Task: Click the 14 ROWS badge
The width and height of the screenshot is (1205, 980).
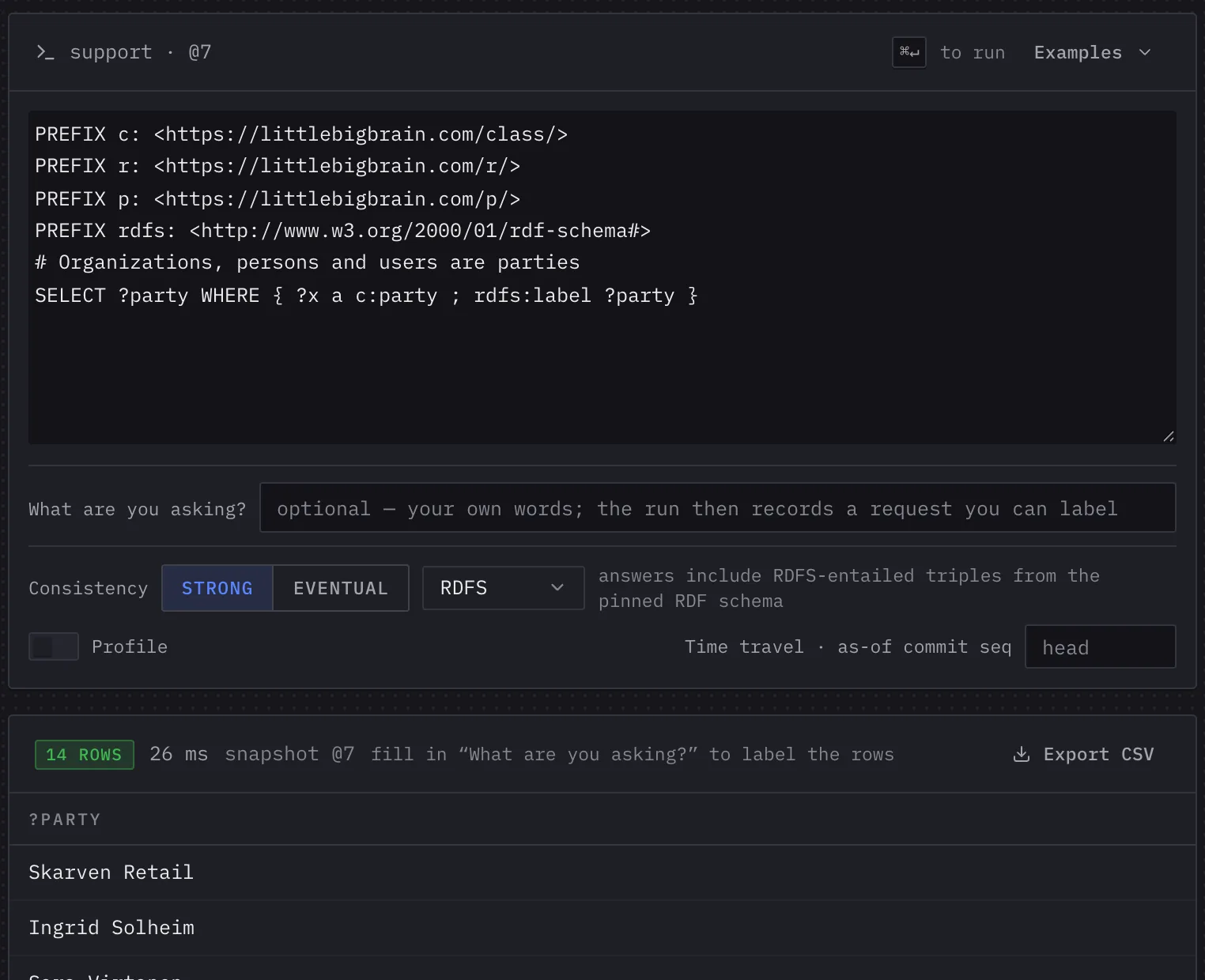Action: tap(85, 755)
